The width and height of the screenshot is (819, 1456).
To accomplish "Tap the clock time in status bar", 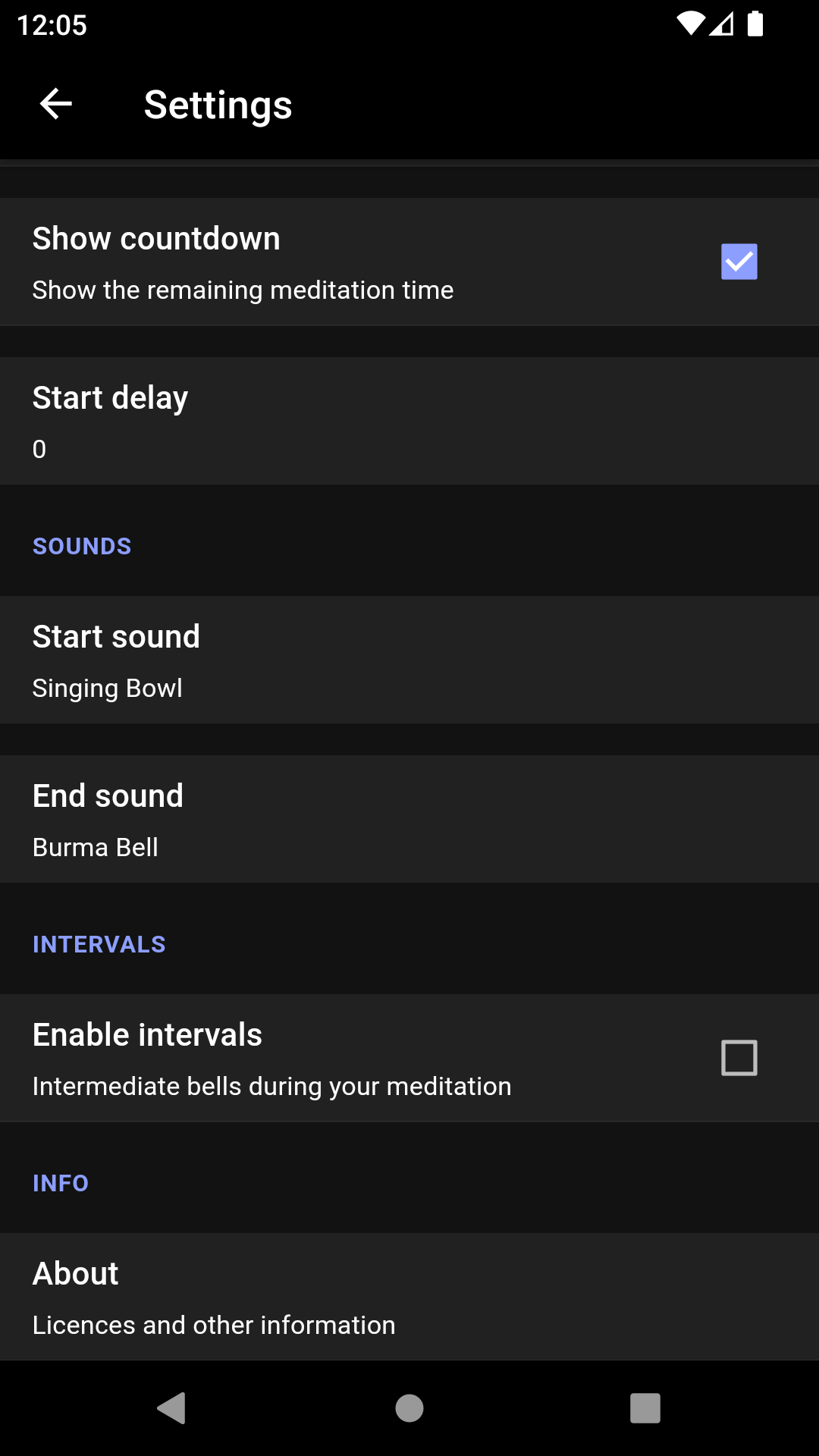I will (52, 25).
